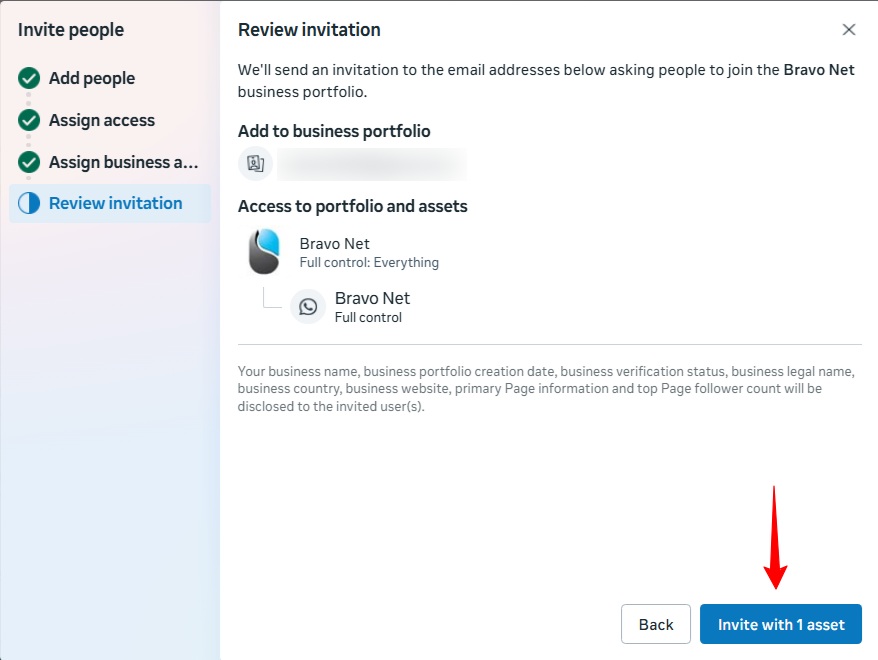
Task: Click the Bravo Net name next to WhatsApp icon
Action: tap(372, 298)
